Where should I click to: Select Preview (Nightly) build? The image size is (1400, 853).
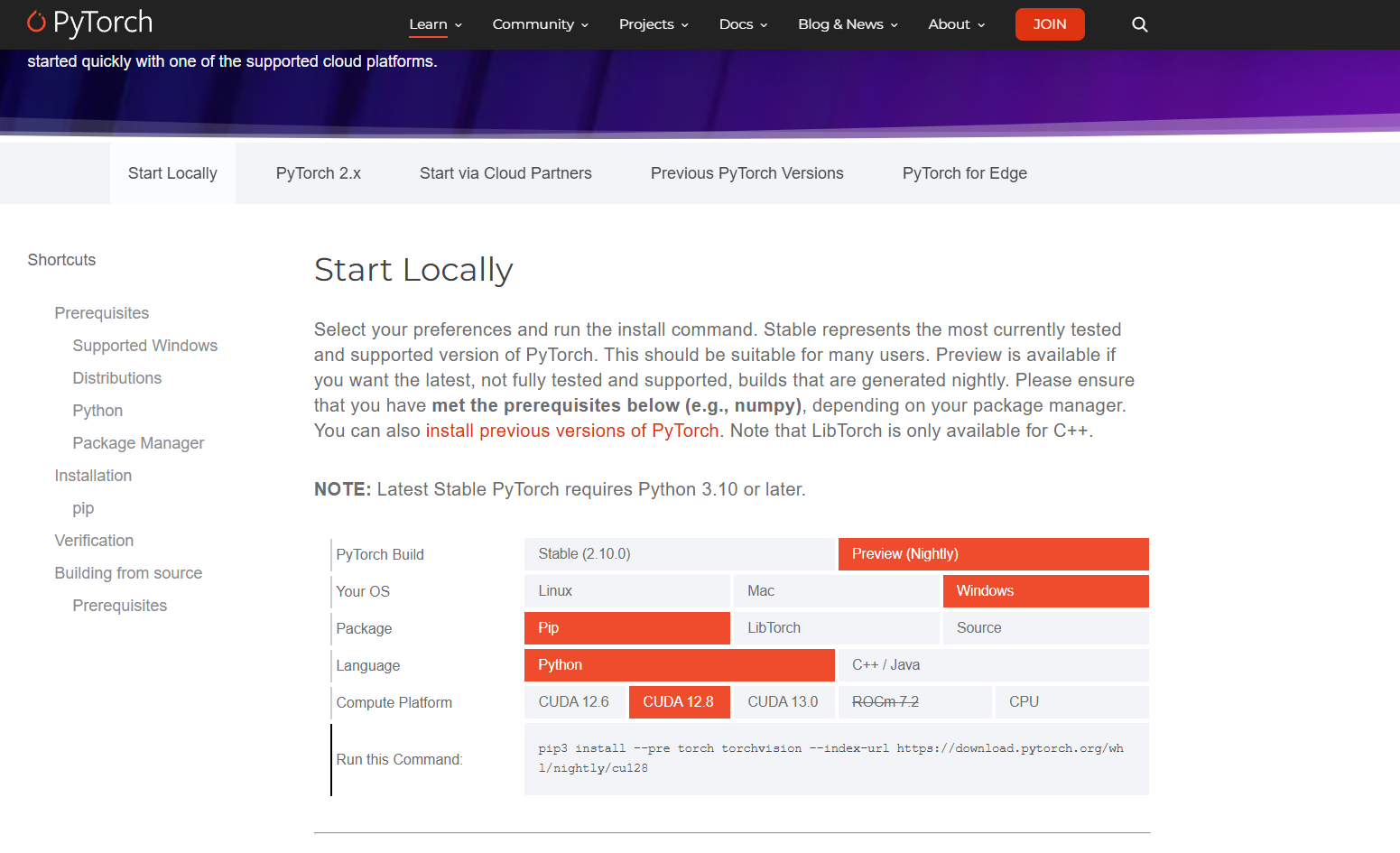(994, 554)
